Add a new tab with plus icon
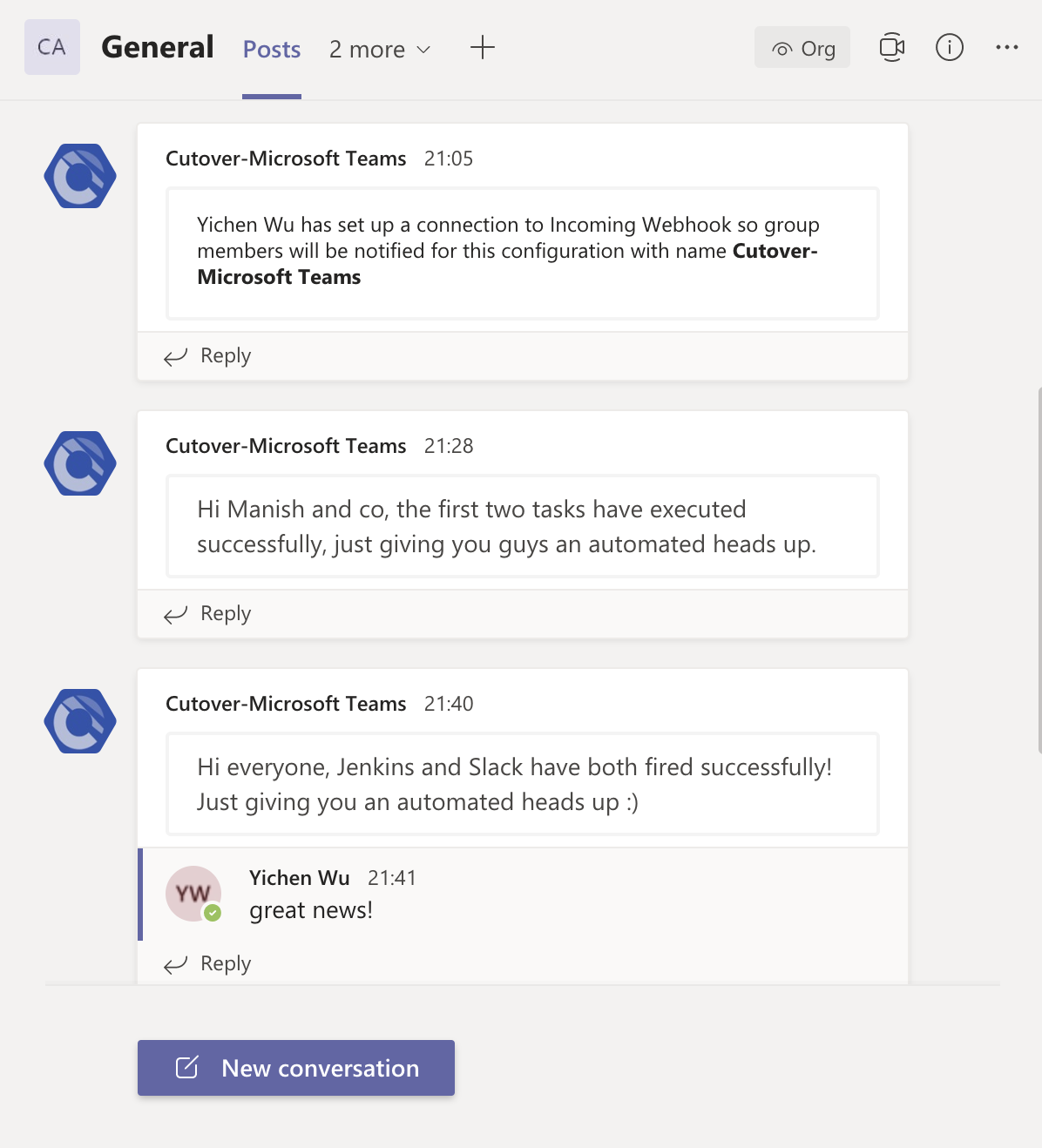 click(482, 48)
